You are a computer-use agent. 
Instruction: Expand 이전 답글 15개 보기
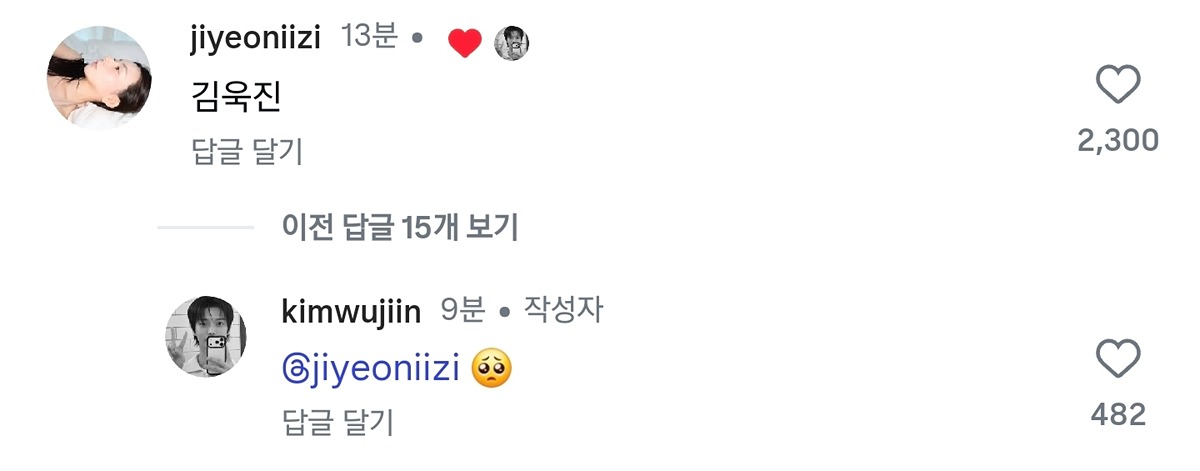400,228
